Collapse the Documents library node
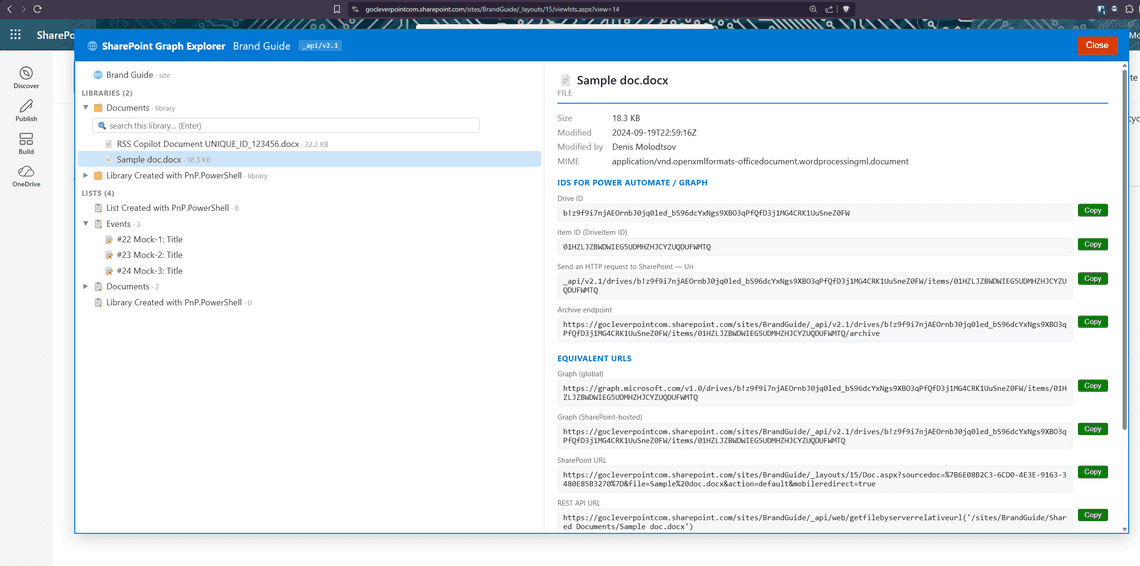This screenshot has height=566, width=1140. 86,108
